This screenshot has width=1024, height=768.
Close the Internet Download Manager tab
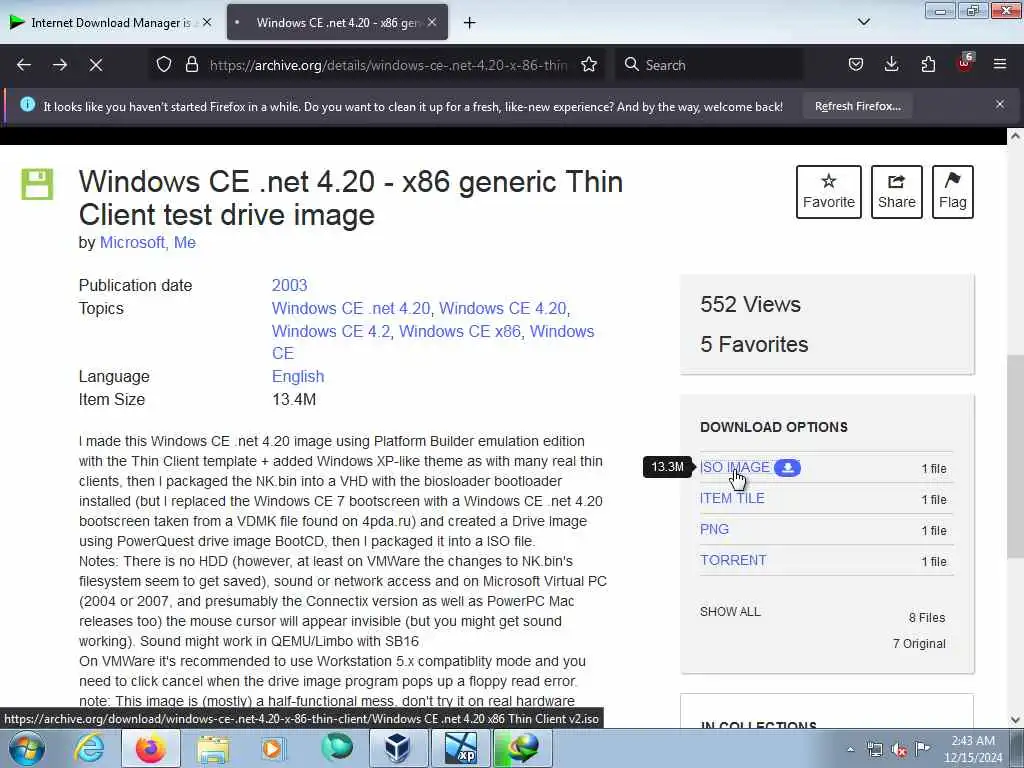pyautogui.click(x=207, y=22)
